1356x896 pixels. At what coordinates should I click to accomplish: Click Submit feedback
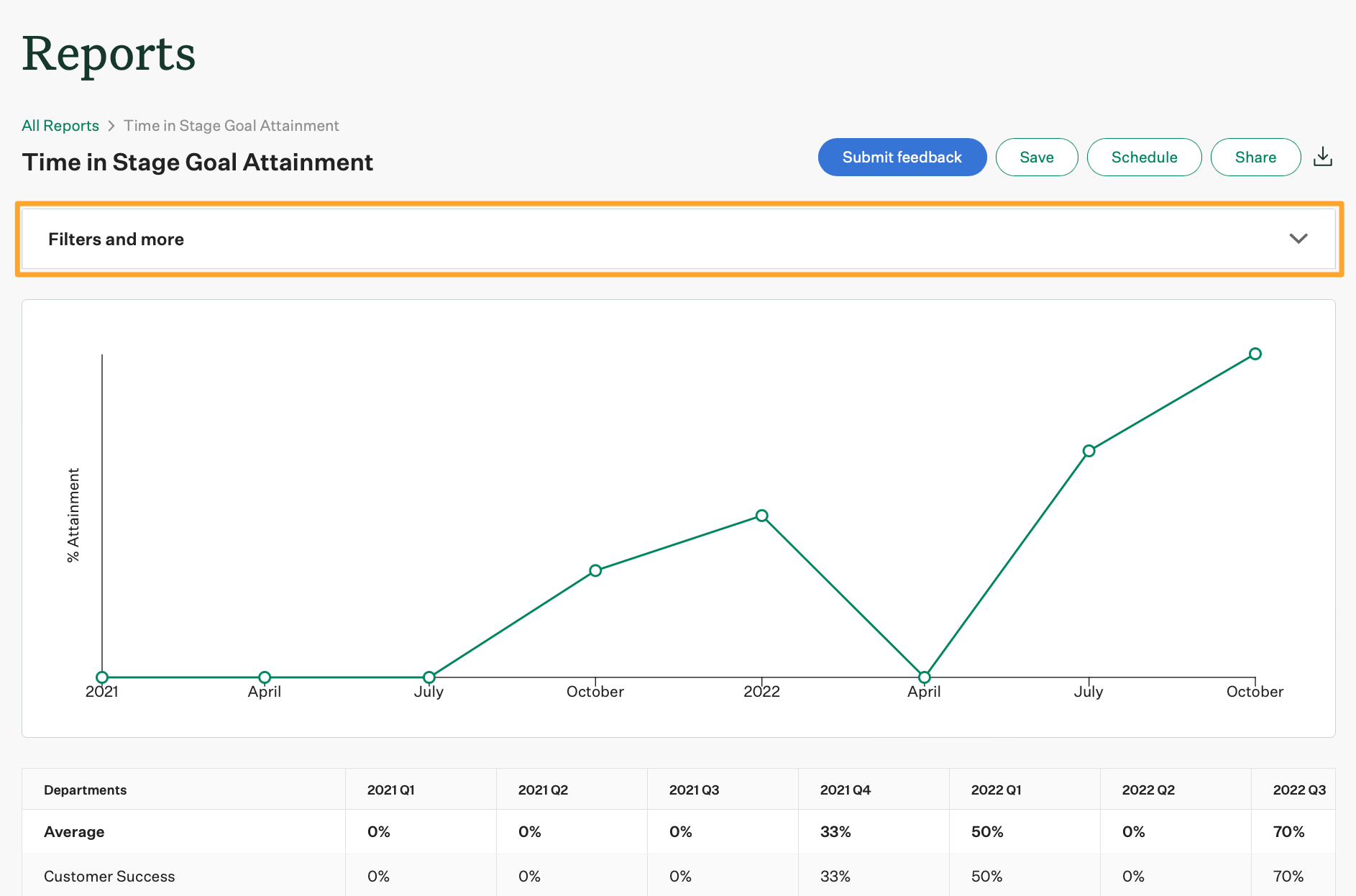(902, 157)
